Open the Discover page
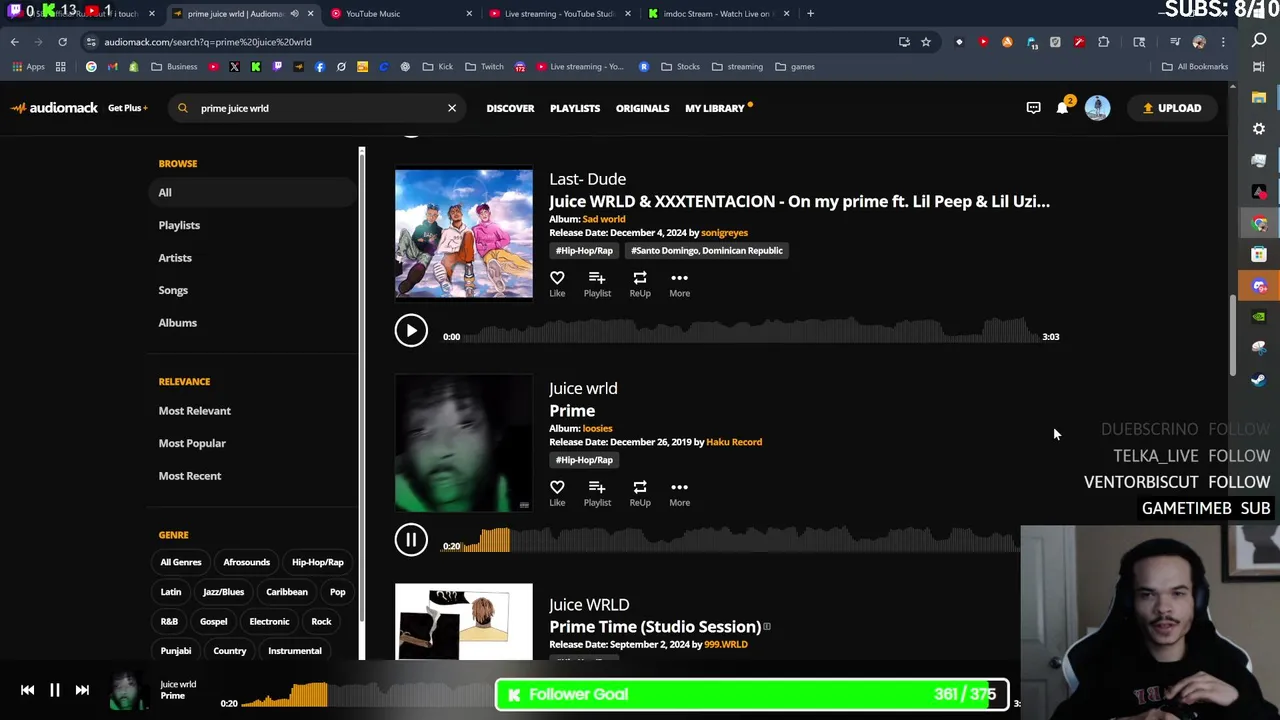This screenshot has width=1280, height=720. [x=510, y=108]
